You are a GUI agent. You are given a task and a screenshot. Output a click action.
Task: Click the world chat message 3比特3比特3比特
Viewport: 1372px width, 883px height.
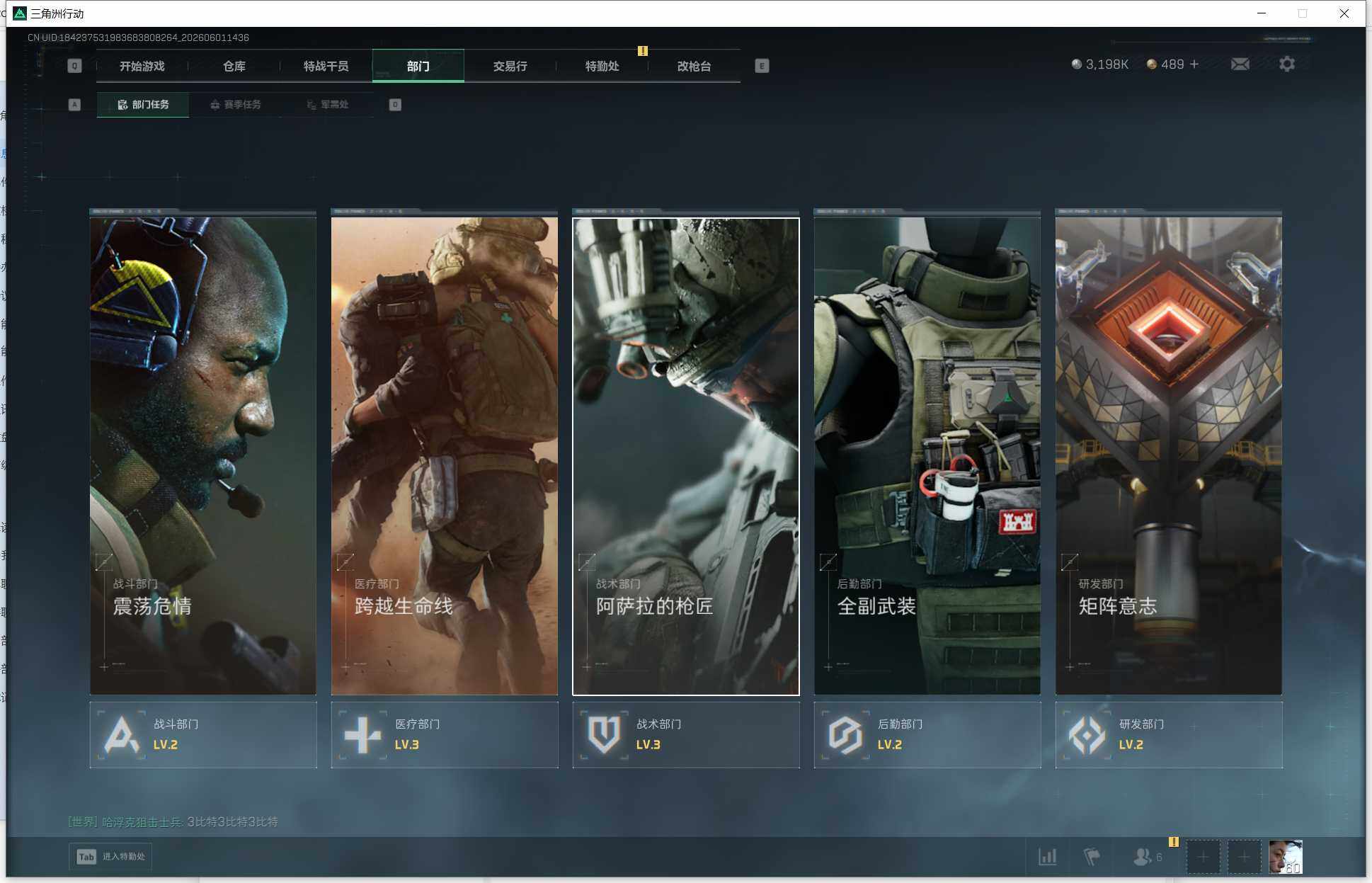233,822
